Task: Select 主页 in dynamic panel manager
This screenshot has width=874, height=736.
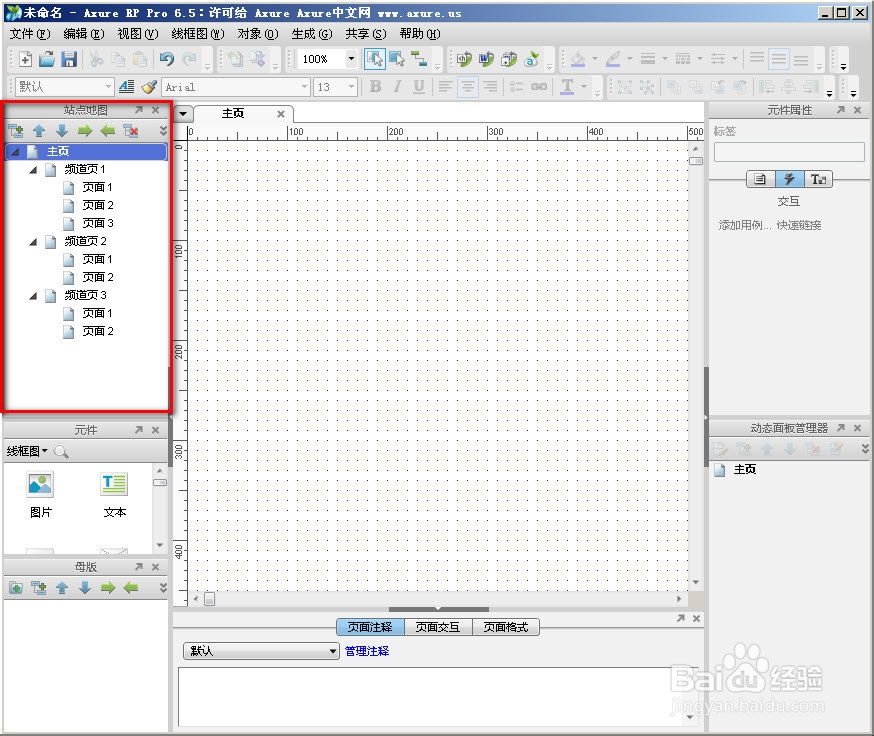Action: tap(745, 469)
